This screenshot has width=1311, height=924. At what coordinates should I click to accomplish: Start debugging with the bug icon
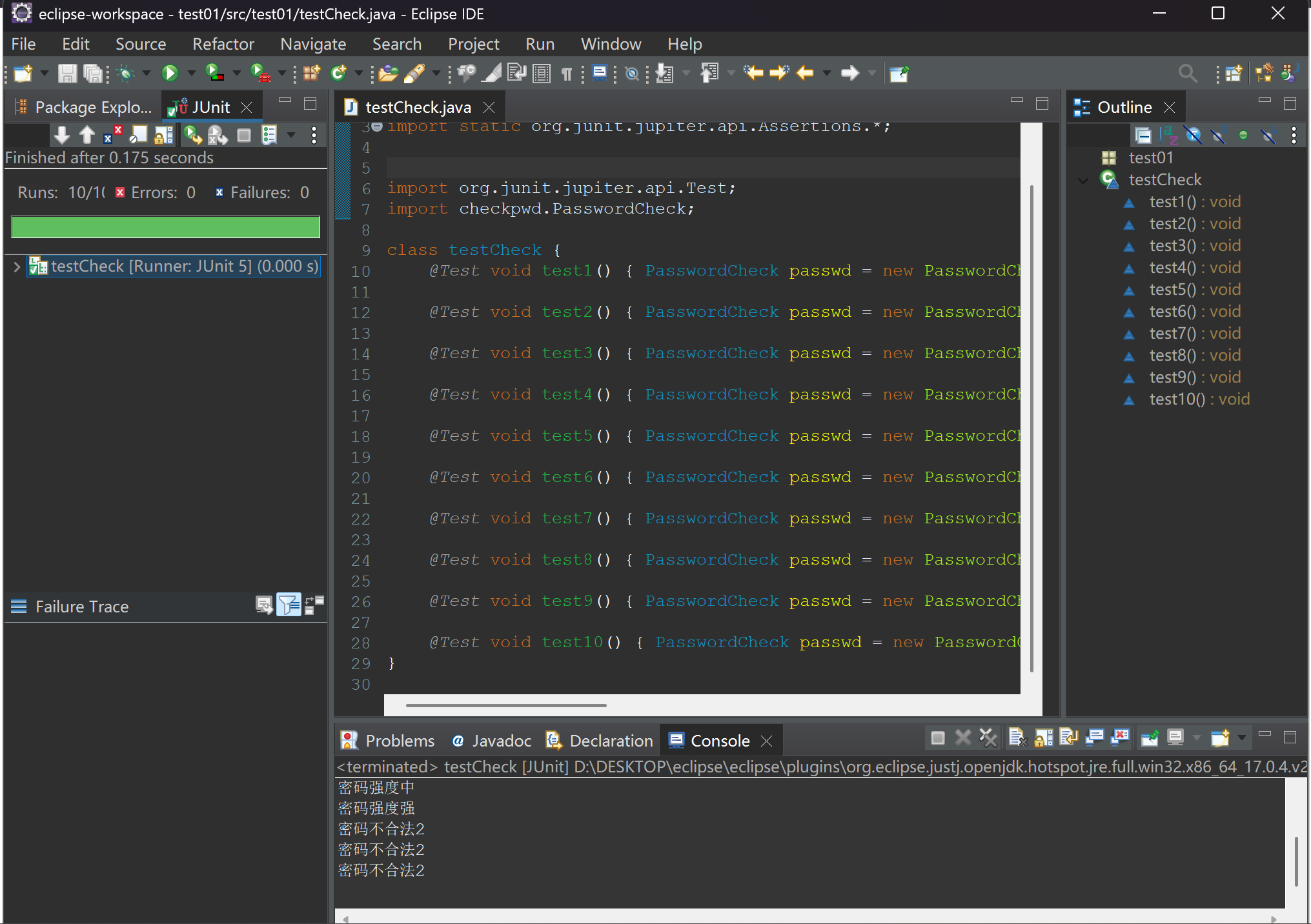tap(126, 74)
